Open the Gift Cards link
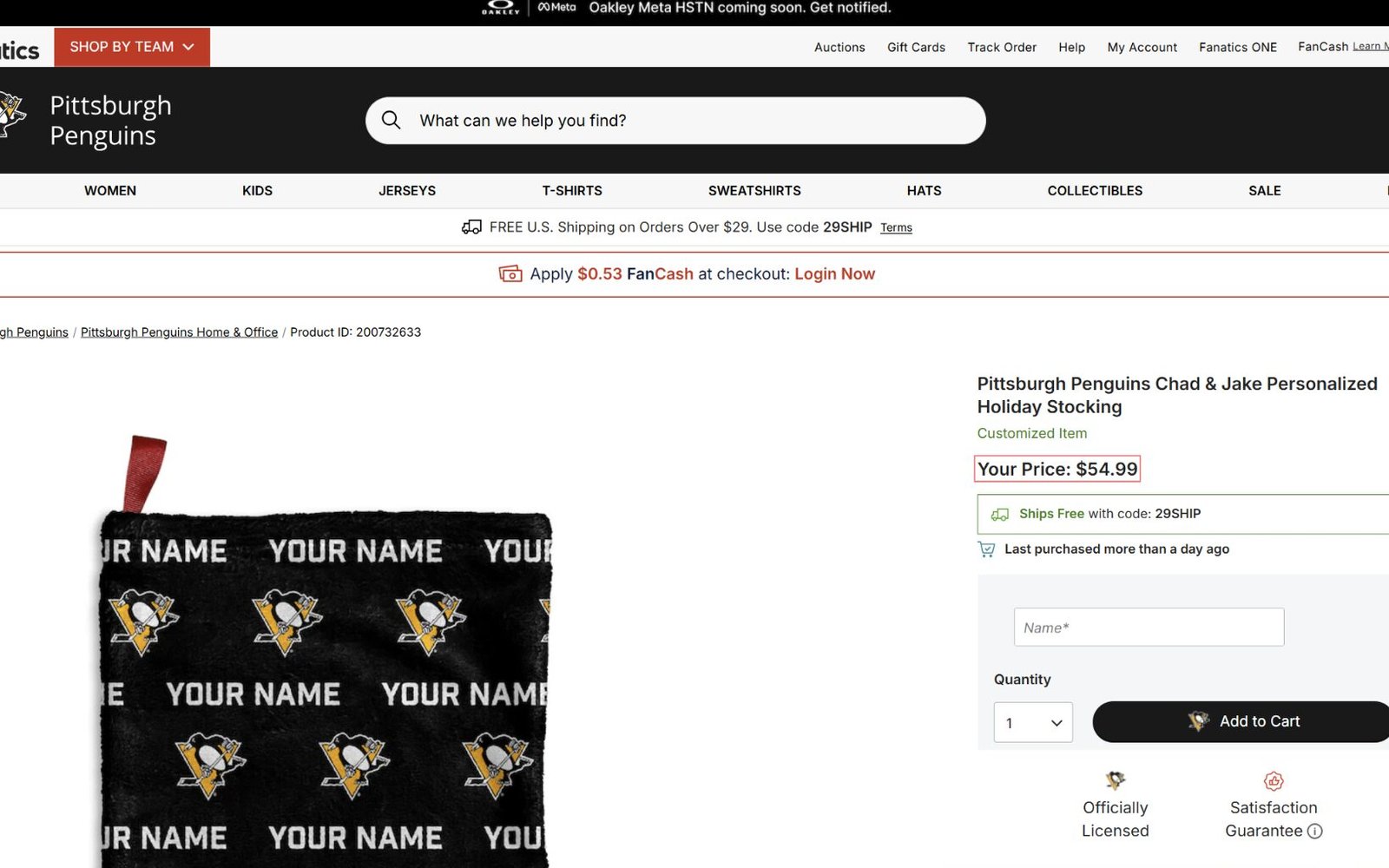Image resolution: width=1389 pixels, height=868 pixels. pos(916,47)
